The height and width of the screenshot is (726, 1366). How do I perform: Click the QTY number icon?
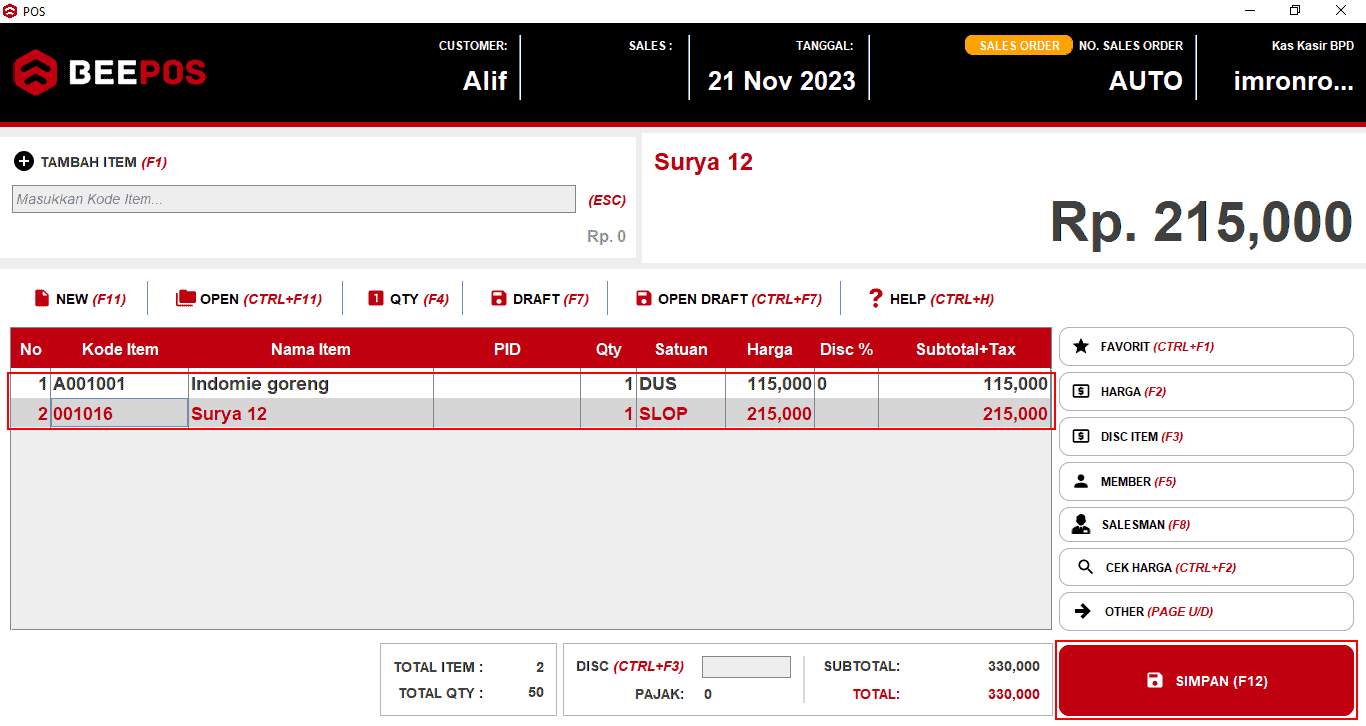376,298
